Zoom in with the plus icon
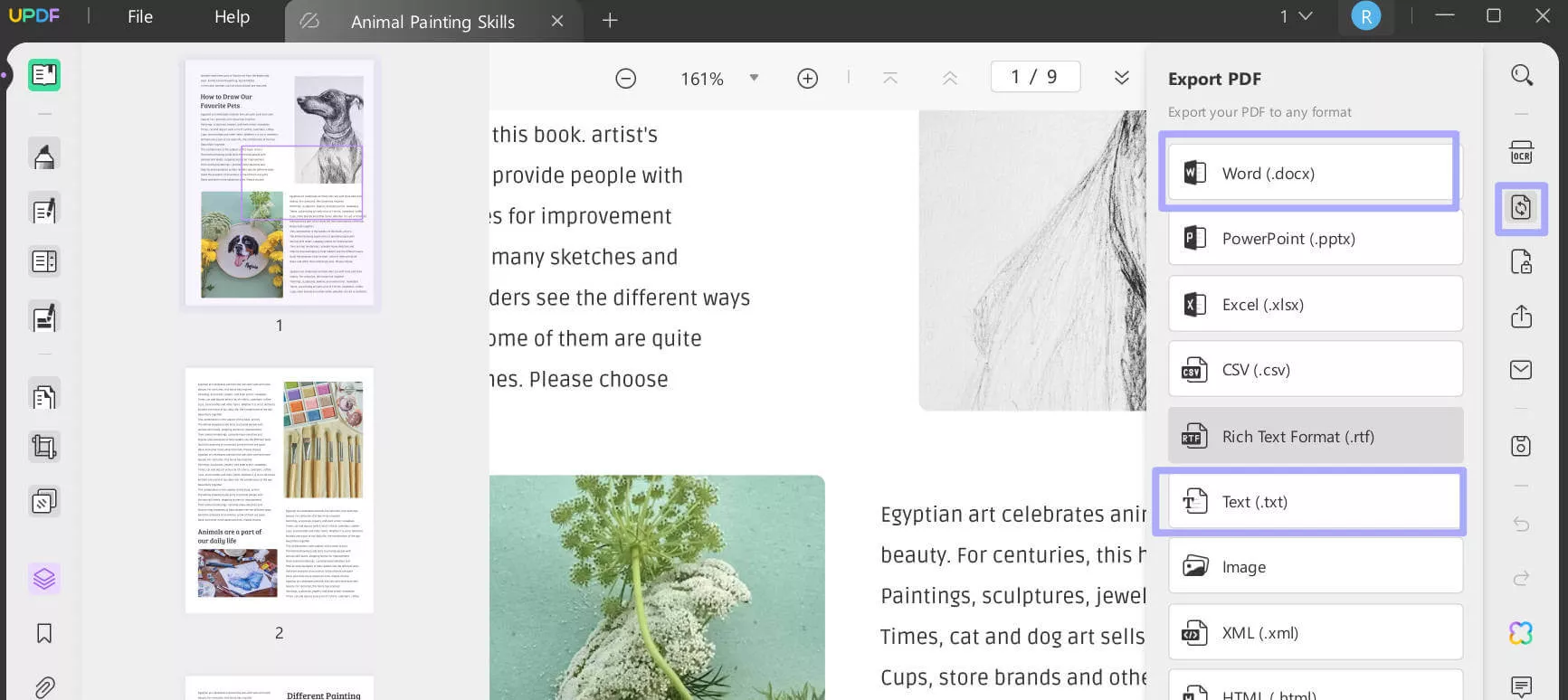 coord(807,79)
